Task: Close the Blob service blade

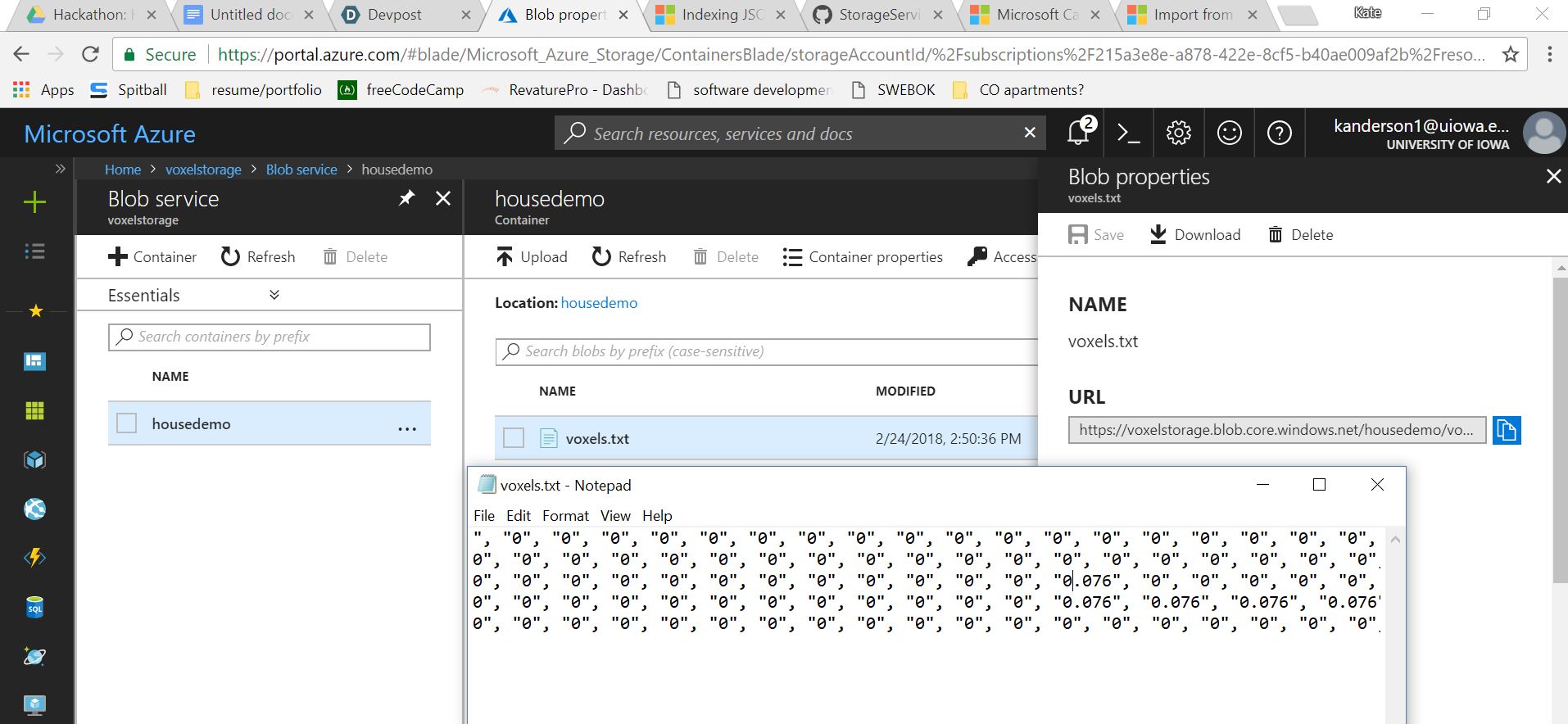Action: (x=443, y=198)
